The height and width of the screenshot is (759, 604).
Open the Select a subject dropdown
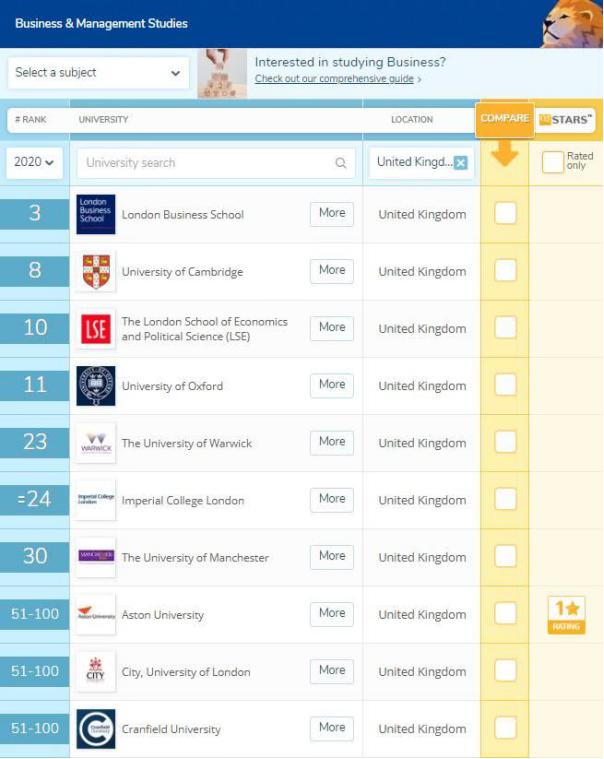(98, 73)
